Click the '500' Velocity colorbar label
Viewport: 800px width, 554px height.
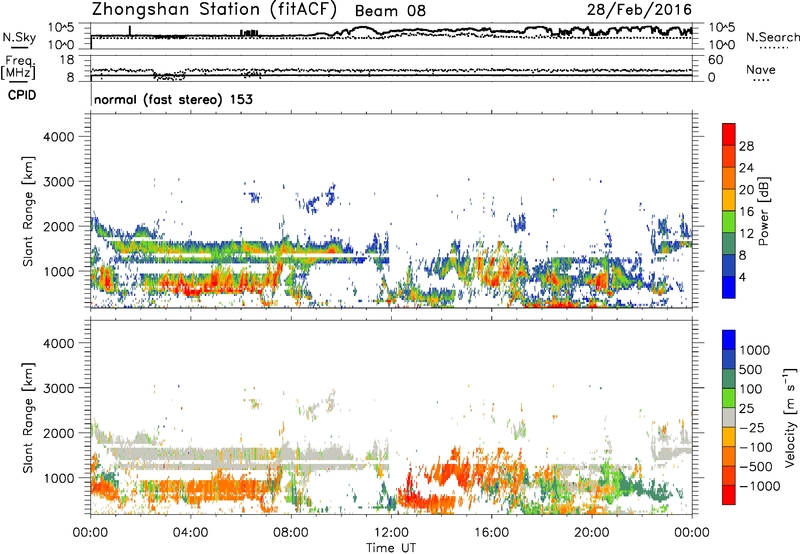click(750, 369)
